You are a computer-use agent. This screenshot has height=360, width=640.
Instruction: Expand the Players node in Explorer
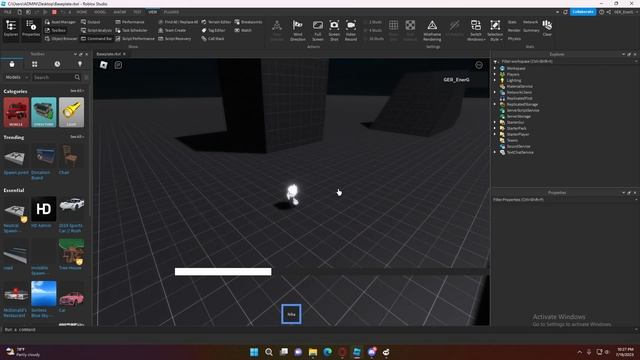495,74
